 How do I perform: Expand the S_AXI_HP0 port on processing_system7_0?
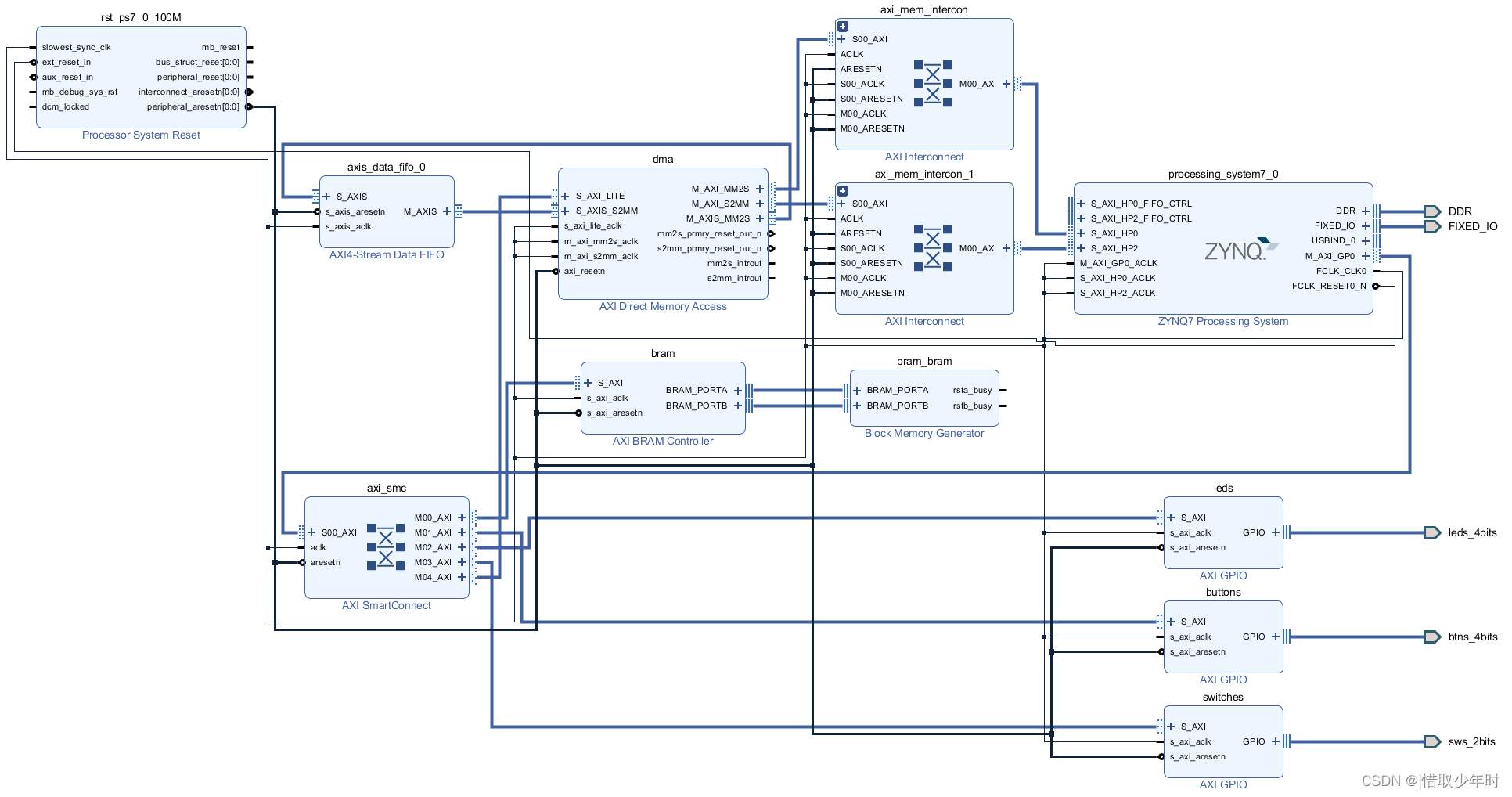tap(1081, 233)
